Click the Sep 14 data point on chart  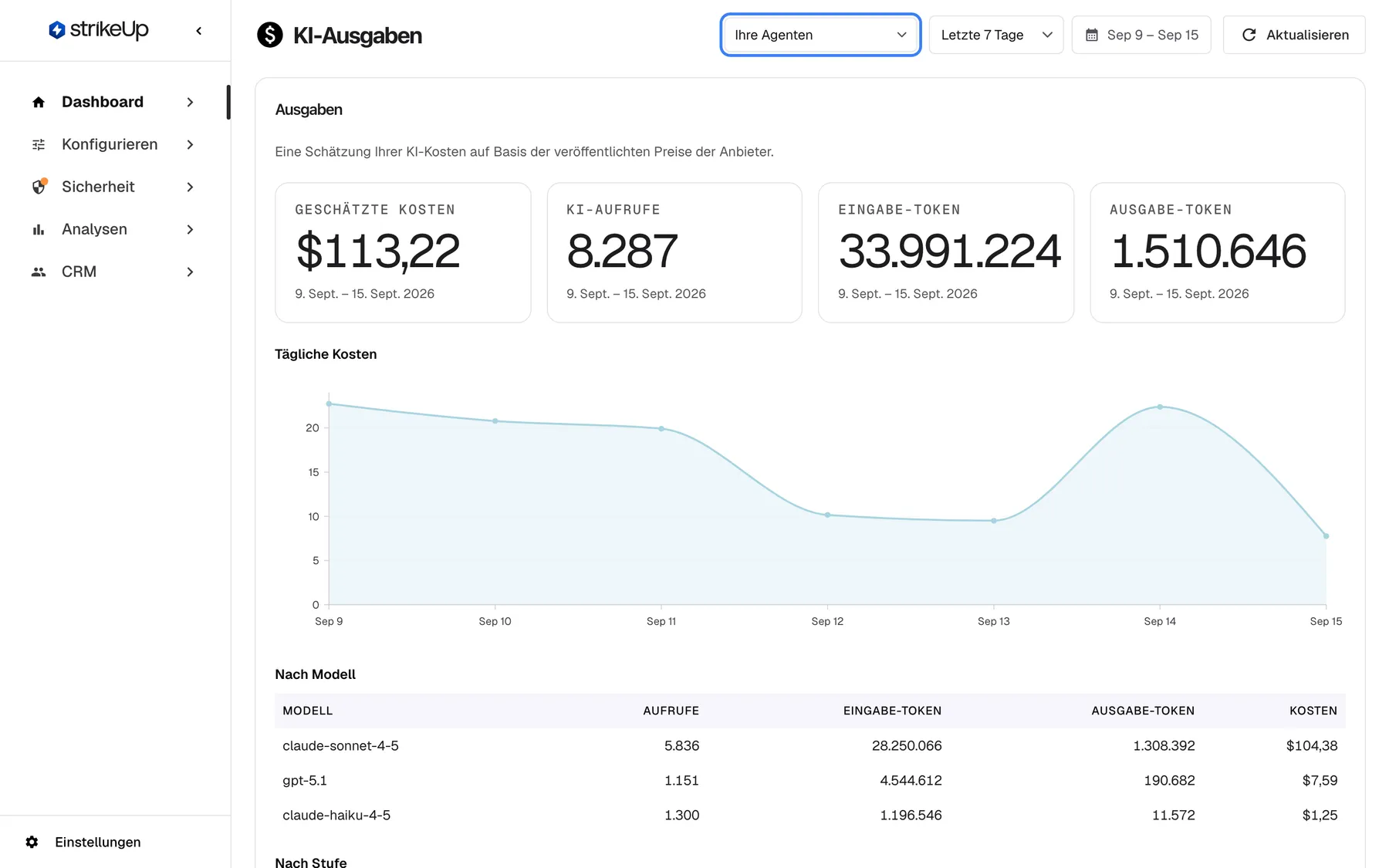coord(1160,407)
